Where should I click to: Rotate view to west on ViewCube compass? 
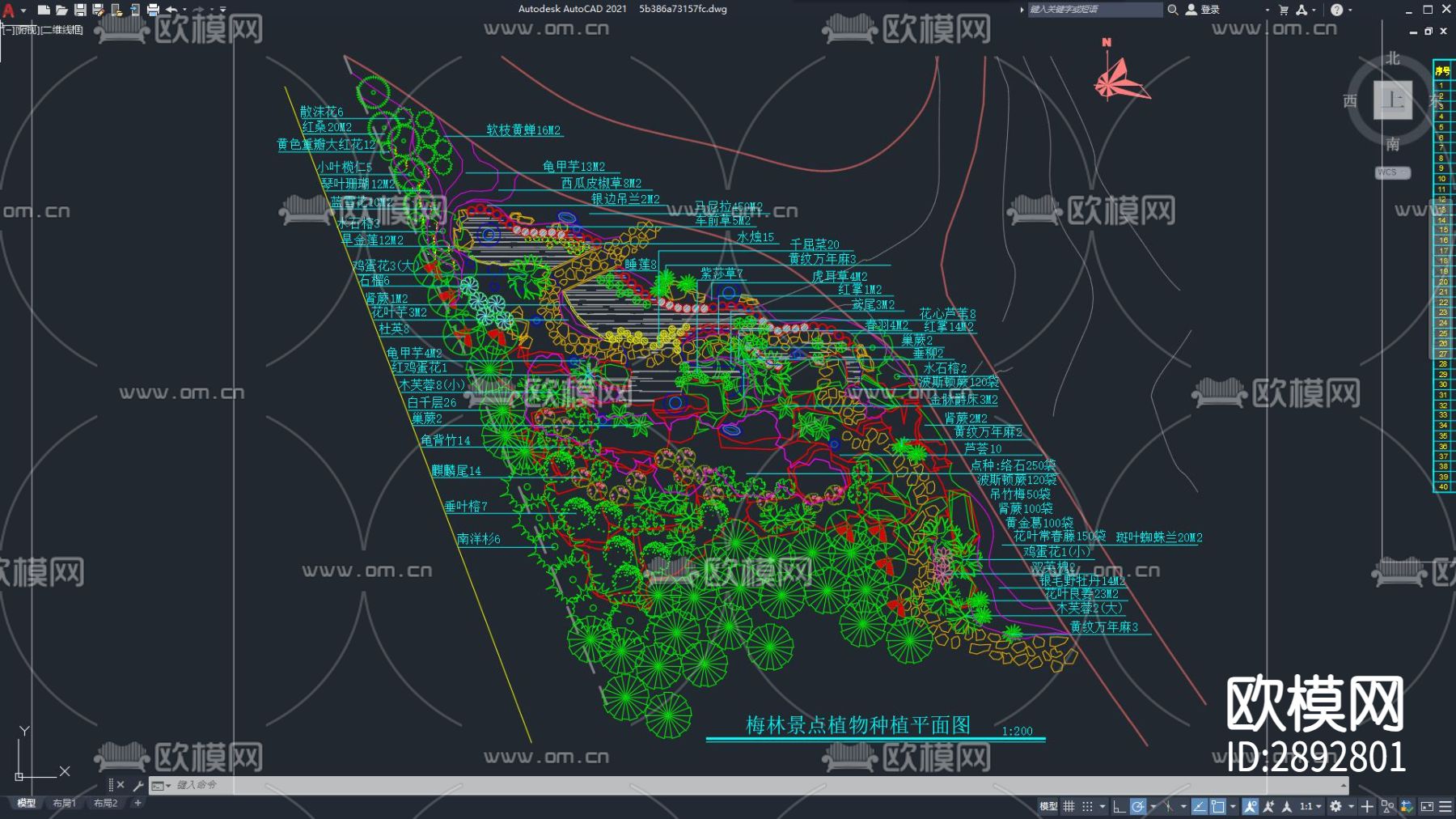pos(1349,101)
